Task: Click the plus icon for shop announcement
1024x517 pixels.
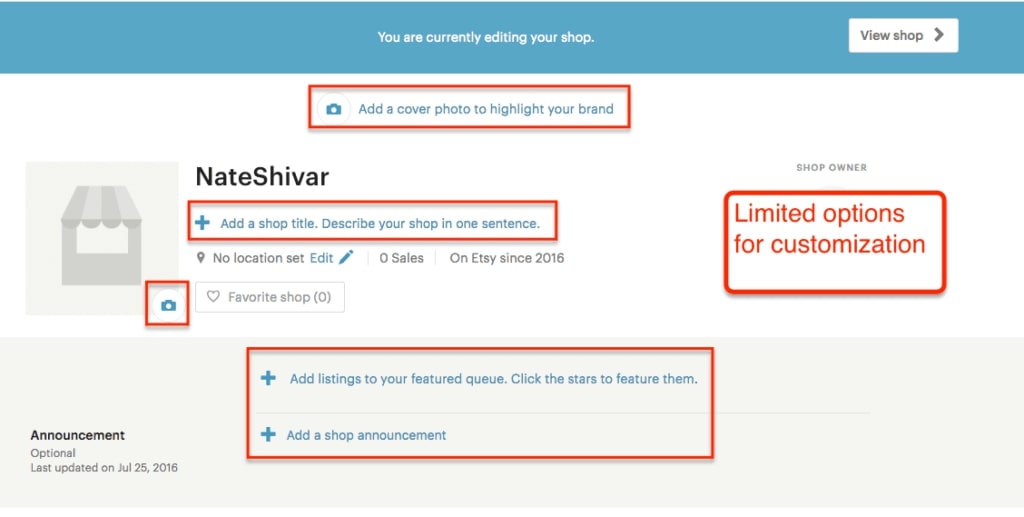Action: click(268, 435)
